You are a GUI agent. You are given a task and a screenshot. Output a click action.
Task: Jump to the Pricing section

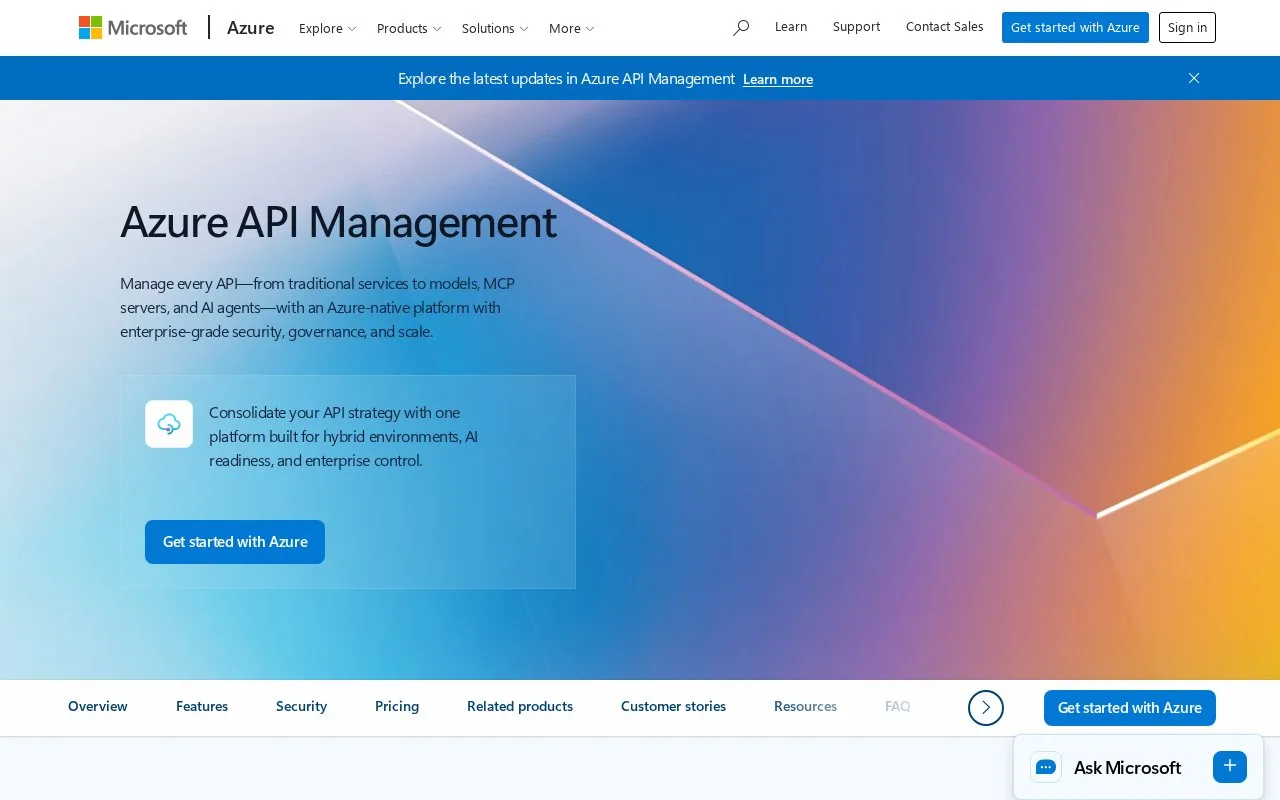click(397, 706)
